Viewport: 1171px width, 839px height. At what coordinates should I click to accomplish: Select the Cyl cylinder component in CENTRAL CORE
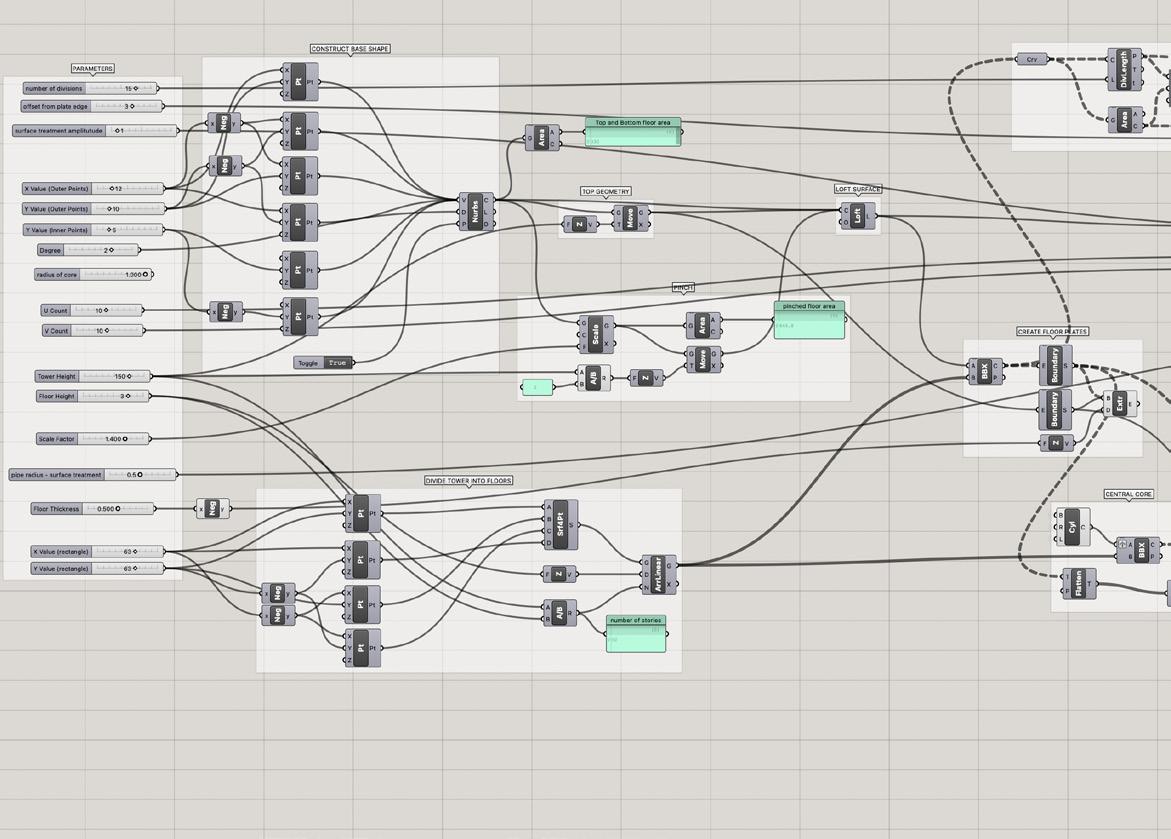[x=1072, y=527]
